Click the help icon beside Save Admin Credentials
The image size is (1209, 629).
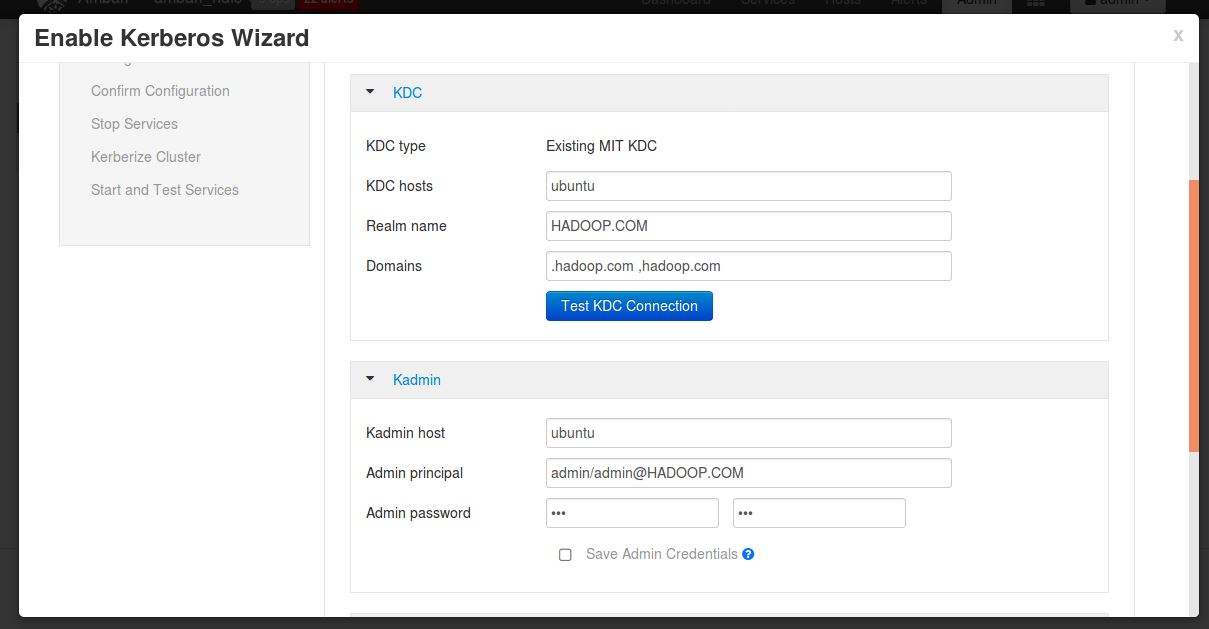coord(748,554)
